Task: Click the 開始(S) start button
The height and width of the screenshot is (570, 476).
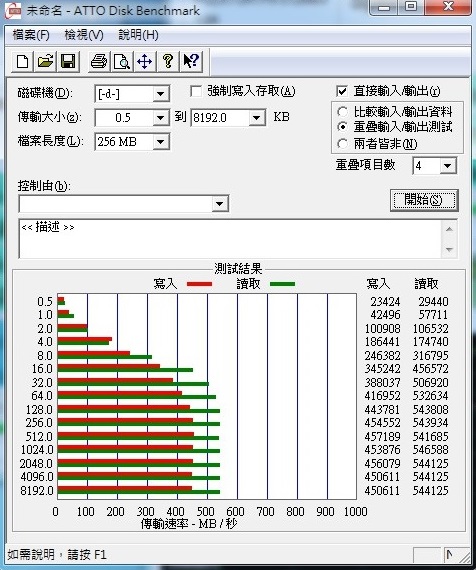Action: click(x=424, y=200)
